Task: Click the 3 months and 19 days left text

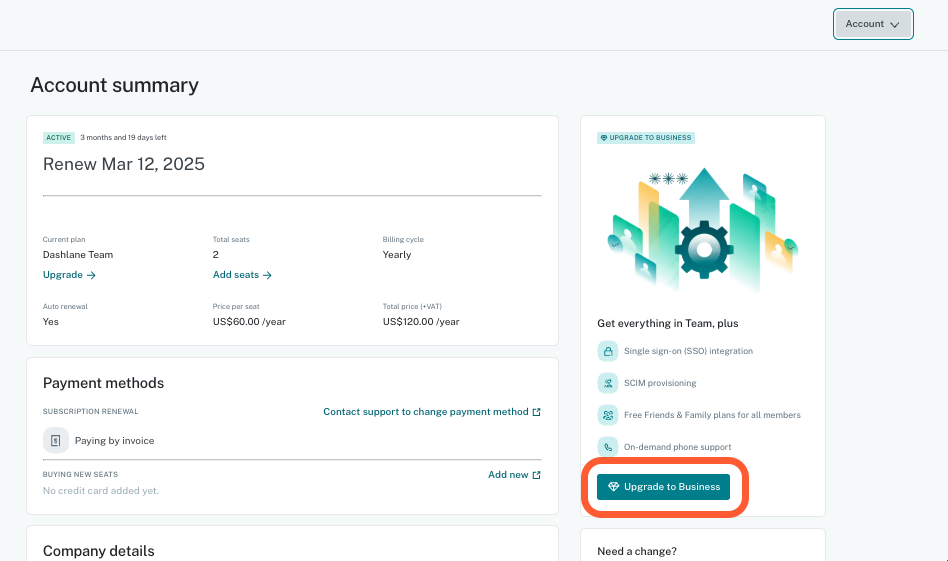Action: click(x=123, y=138)
